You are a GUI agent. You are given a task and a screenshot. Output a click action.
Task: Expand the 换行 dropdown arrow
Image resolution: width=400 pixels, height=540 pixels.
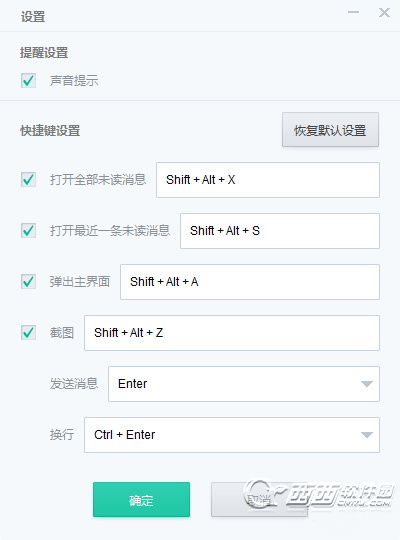tap(367, 435)
